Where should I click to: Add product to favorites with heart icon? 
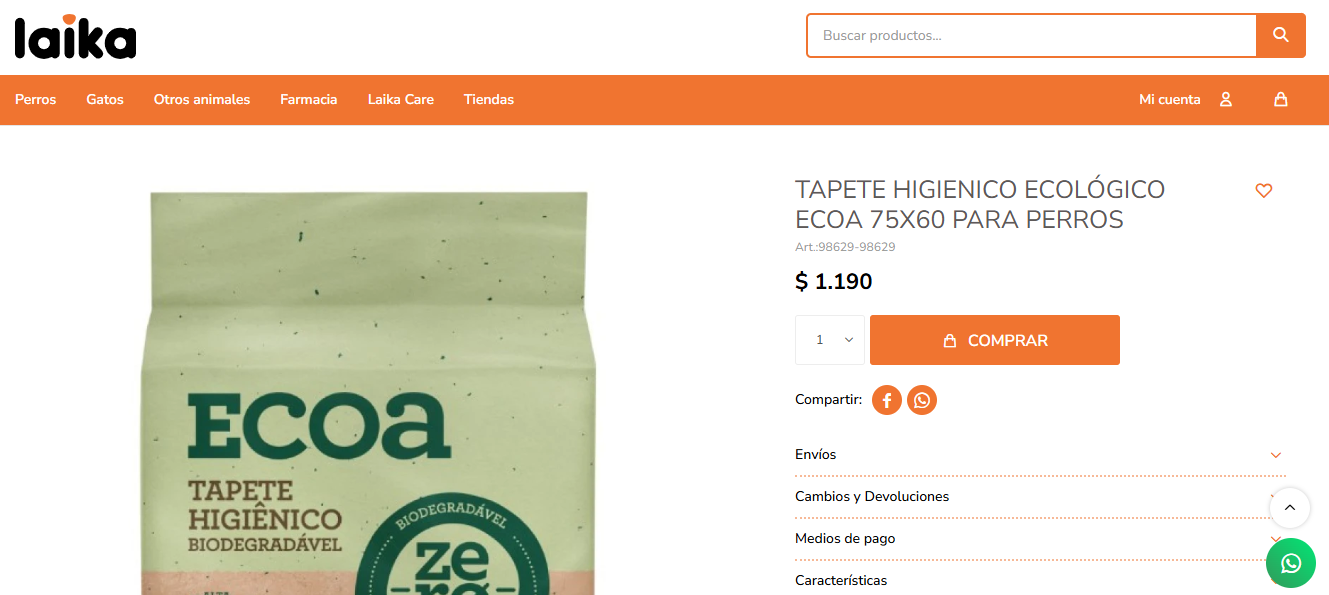coord(1264,190)
